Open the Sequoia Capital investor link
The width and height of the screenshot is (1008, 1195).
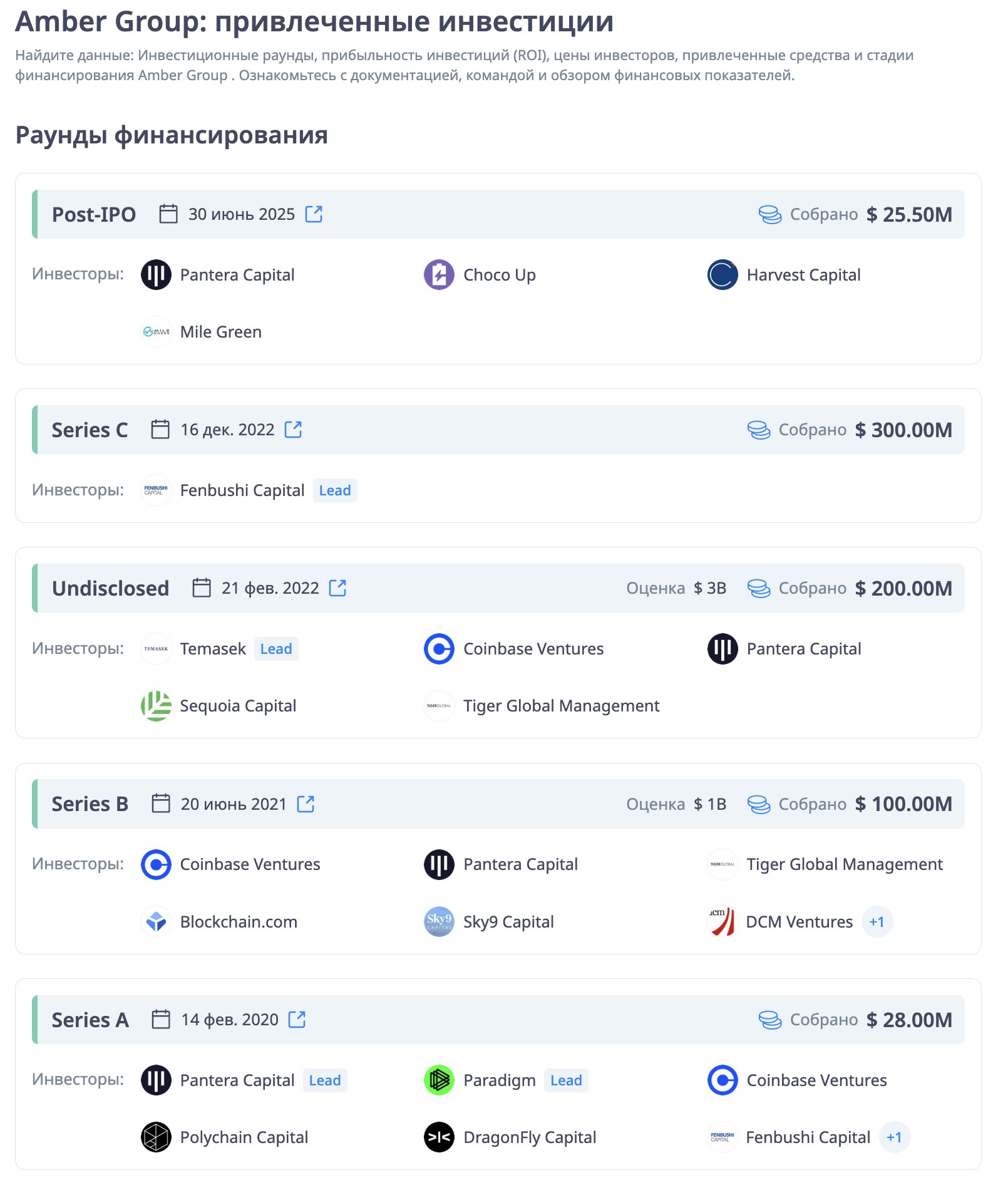coord(238,706)
